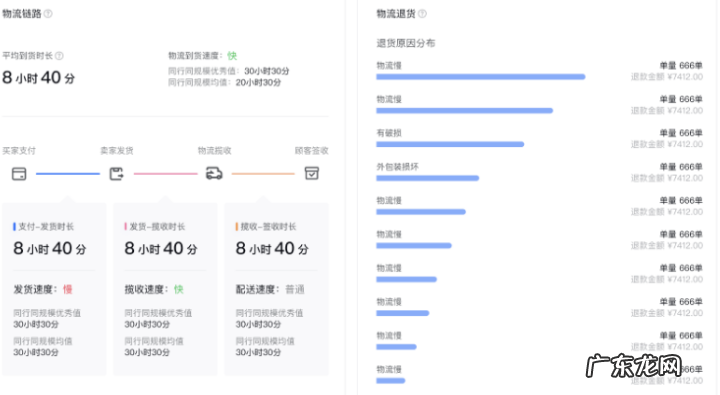Viewport: 720px width, 395px height.
Task: Click the 外包装损坏 reason label
Action: 398,167
